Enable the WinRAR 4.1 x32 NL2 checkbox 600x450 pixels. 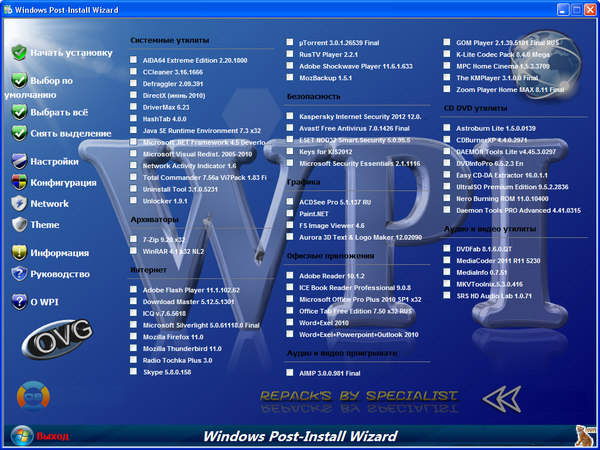(133, 251)
